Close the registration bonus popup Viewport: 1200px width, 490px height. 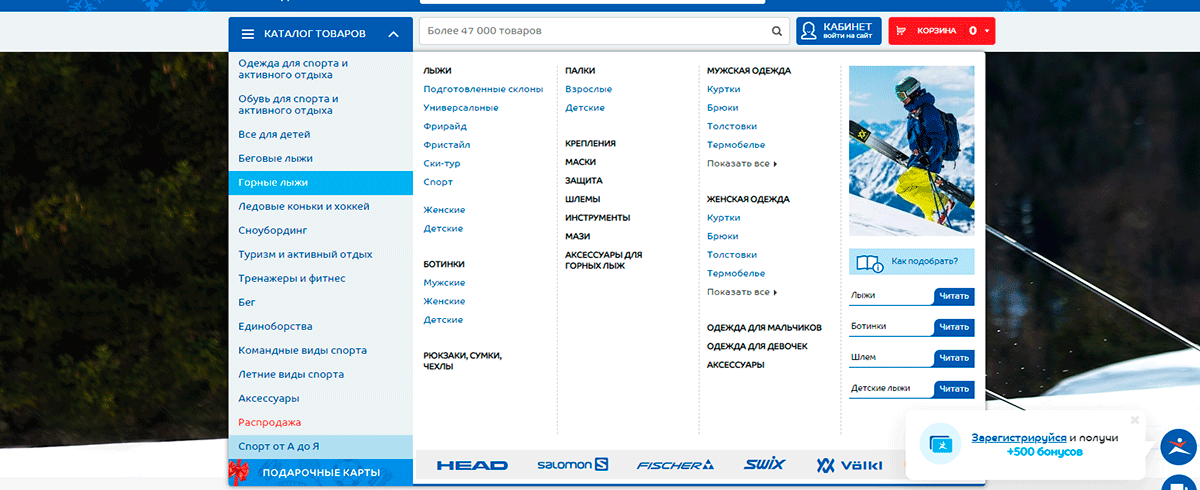pos(1135,420)
